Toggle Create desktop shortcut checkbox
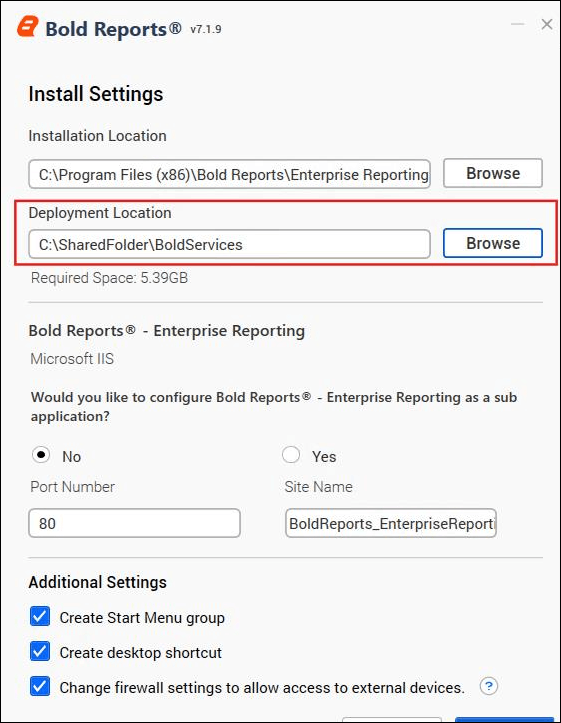This screenshot has height=723, width=561. 40,652
